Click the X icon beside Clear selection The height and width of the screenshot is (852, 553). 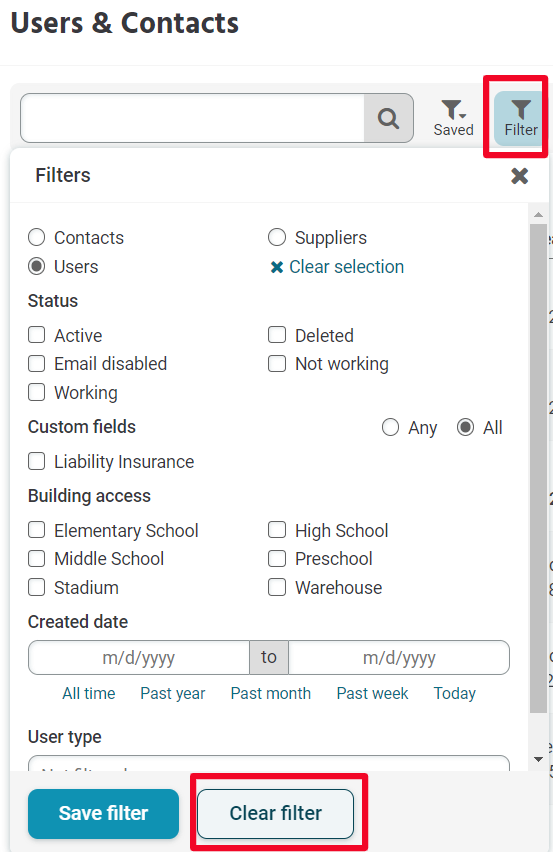277,267
